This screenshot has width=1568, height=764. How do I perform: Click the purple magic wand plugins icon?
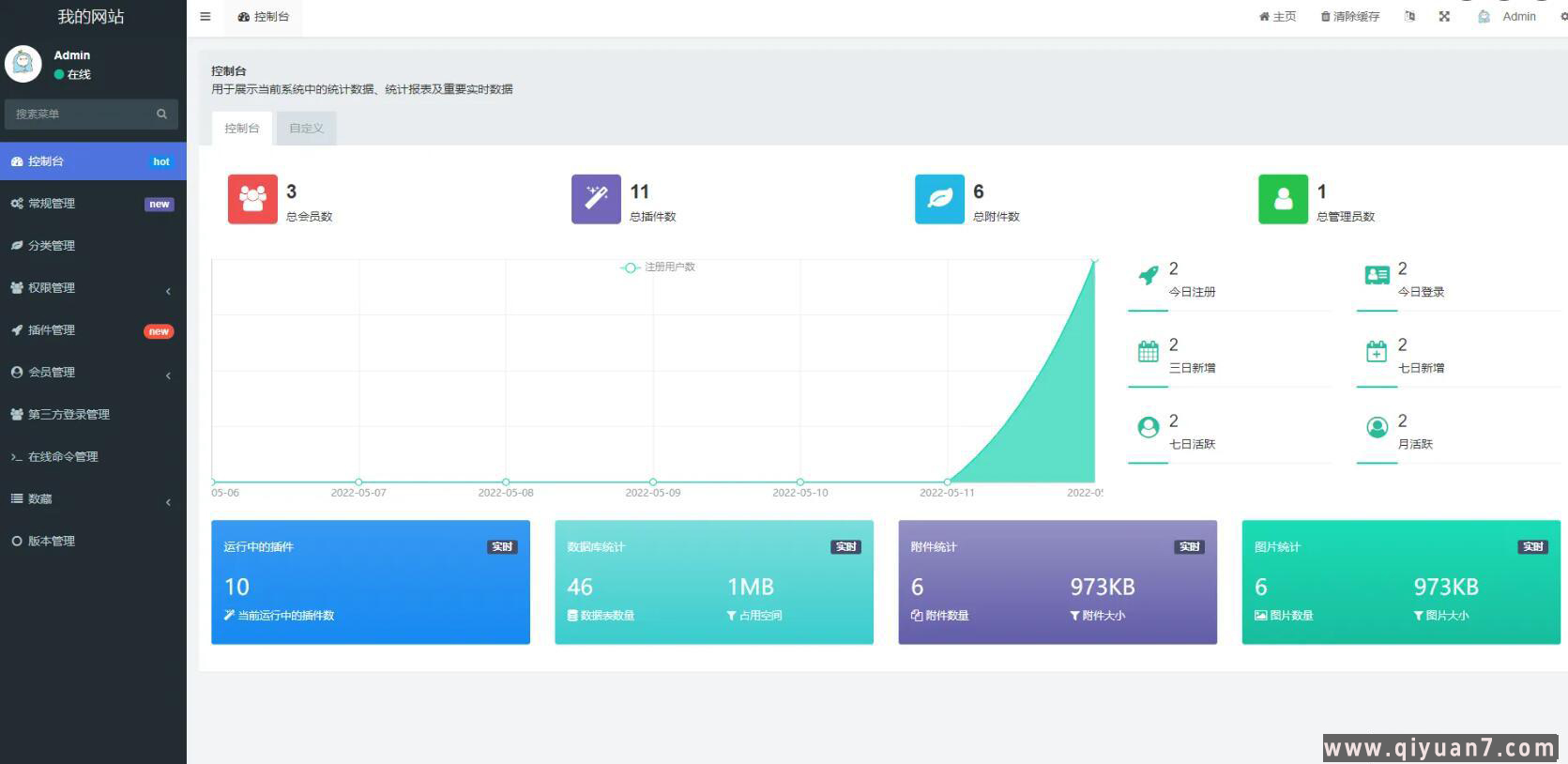pos(596,199)
